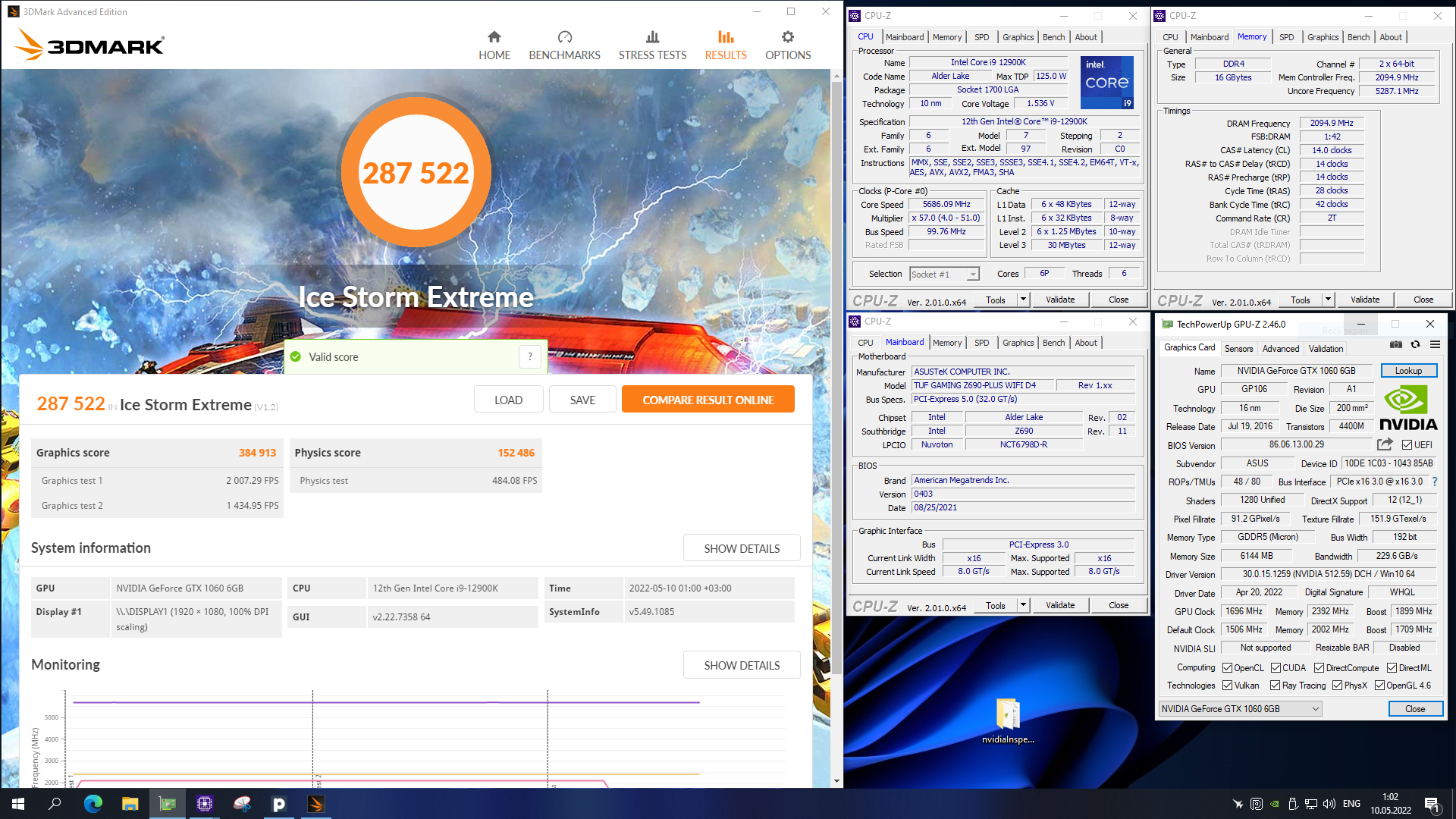Screen dimensions: 1456x819
Task: Click ENG language indicator
Action: 1351,804
